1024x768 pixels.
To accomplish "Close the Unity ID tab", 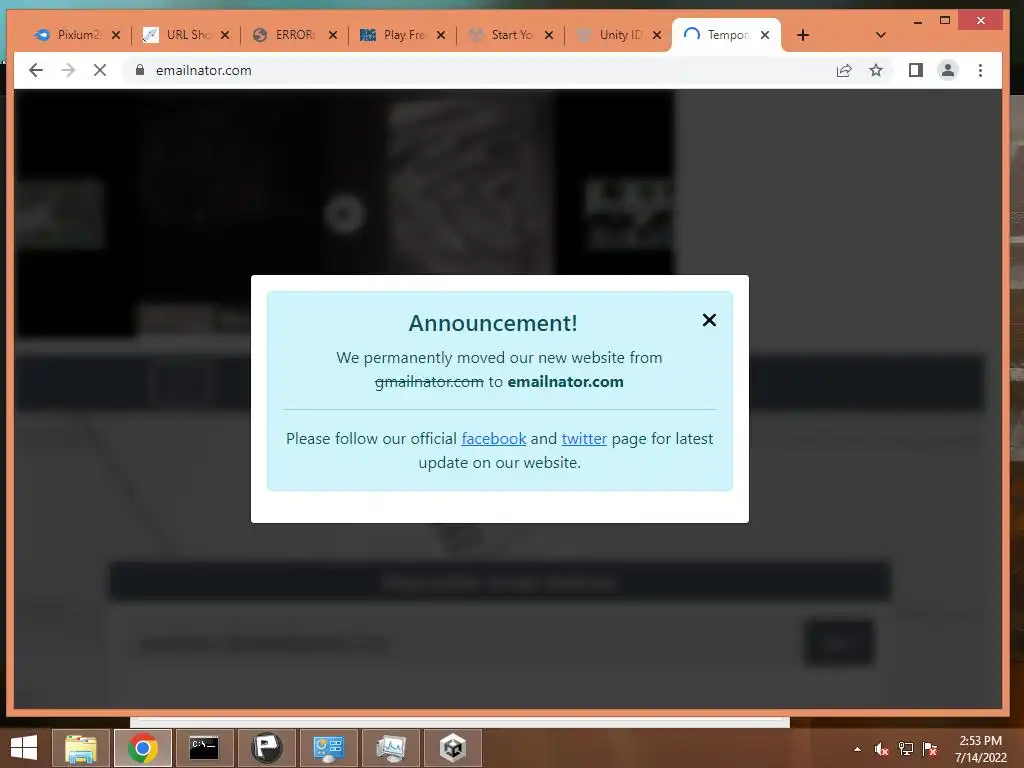I will tap(657, 35).
